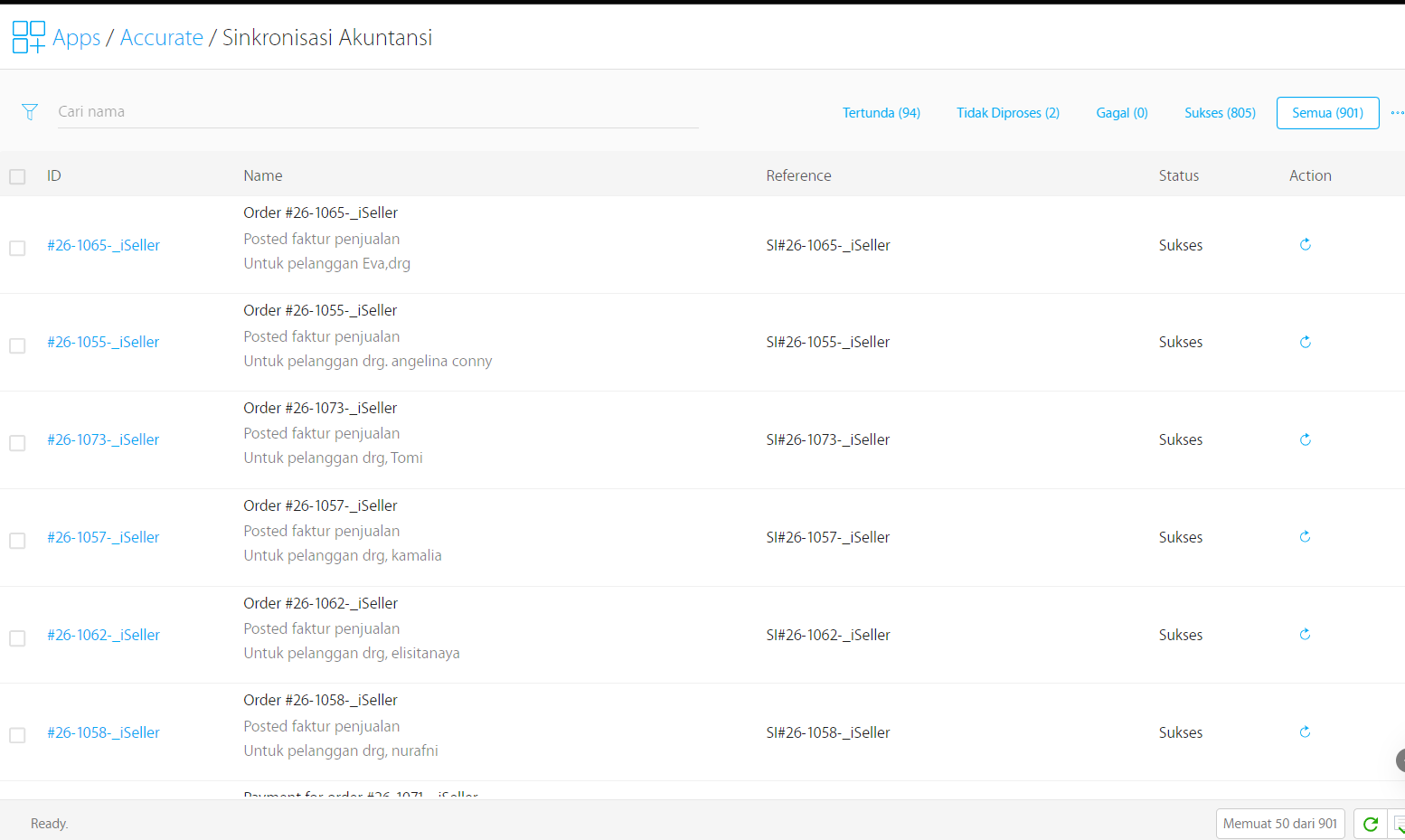Show Sukses (805) entries

point(1220,113)
